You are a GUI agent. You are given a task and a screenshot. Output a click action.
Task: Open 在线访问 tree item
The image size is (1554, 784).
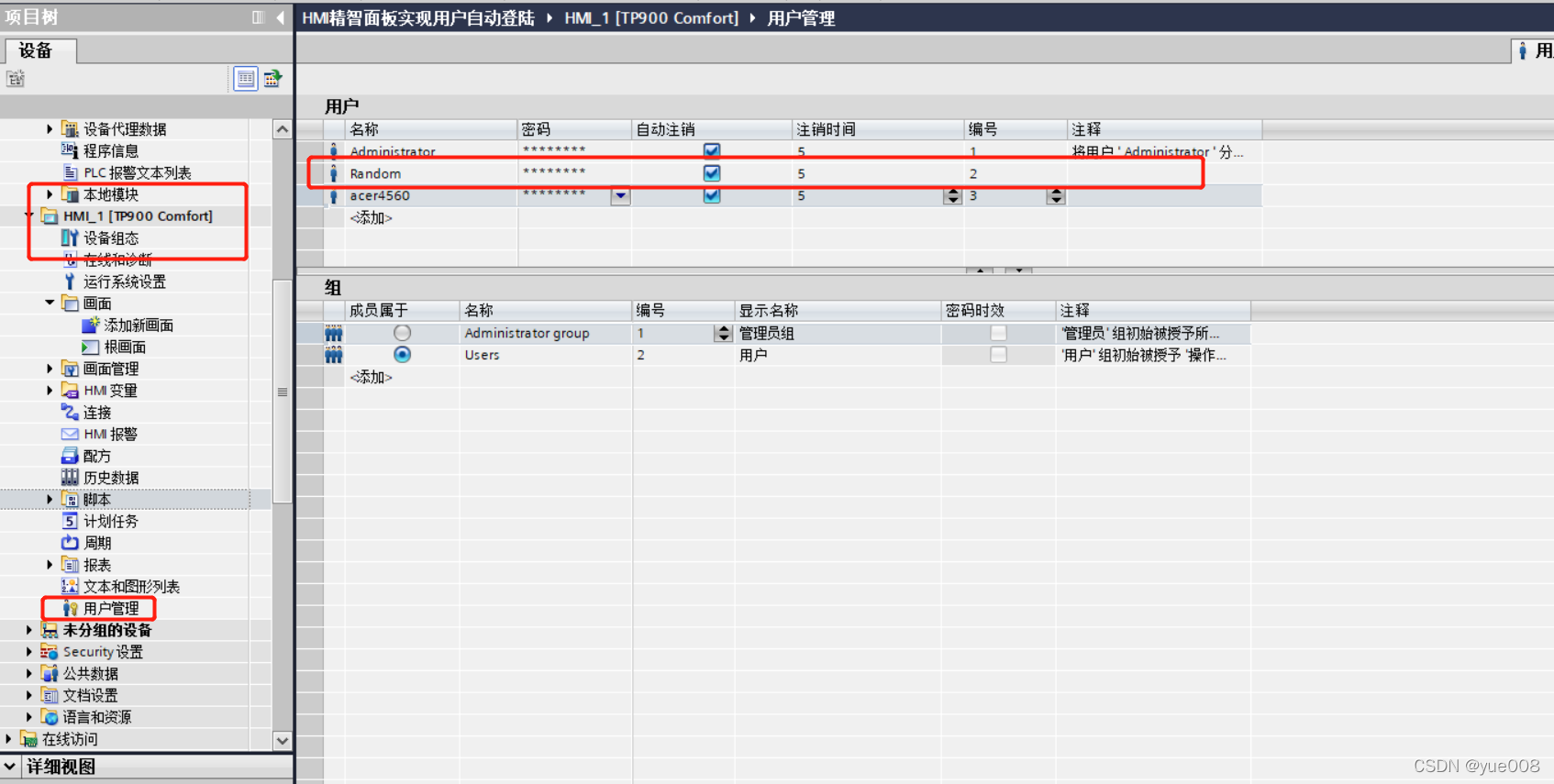point(70,739)
